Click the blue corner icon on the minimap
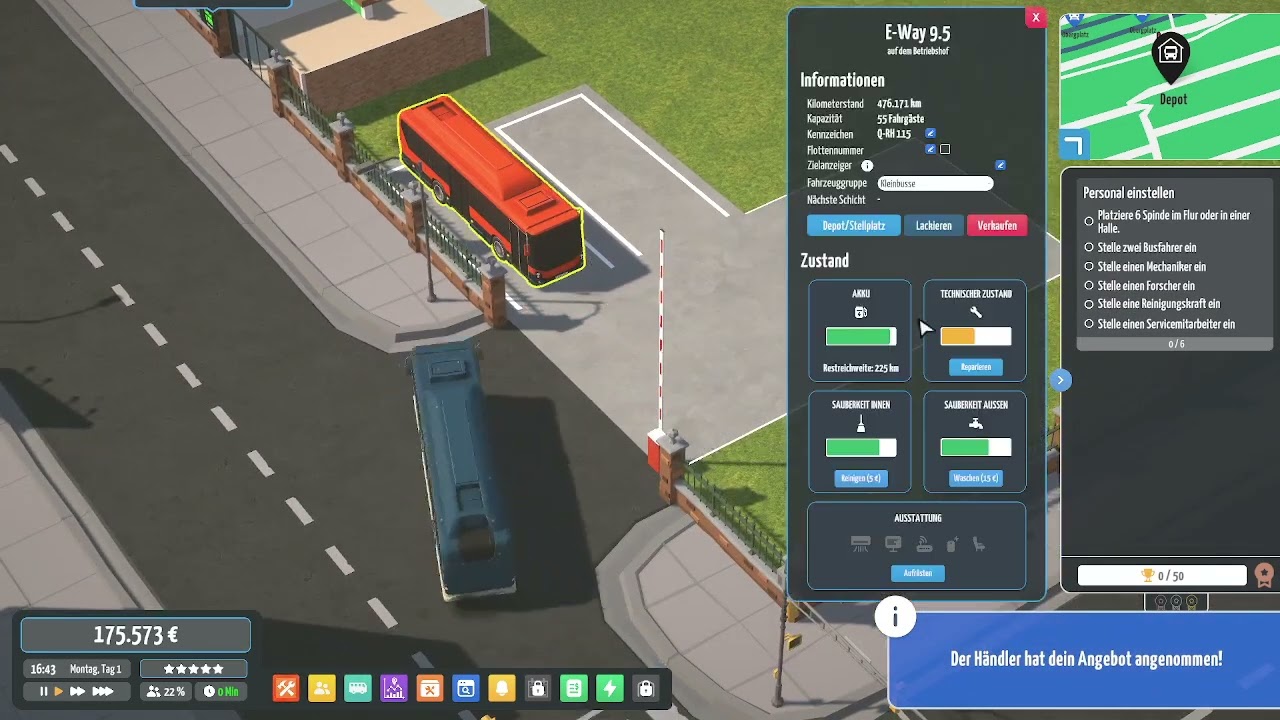This screenshot has width=1280, height=720. tap(1073, 146)
